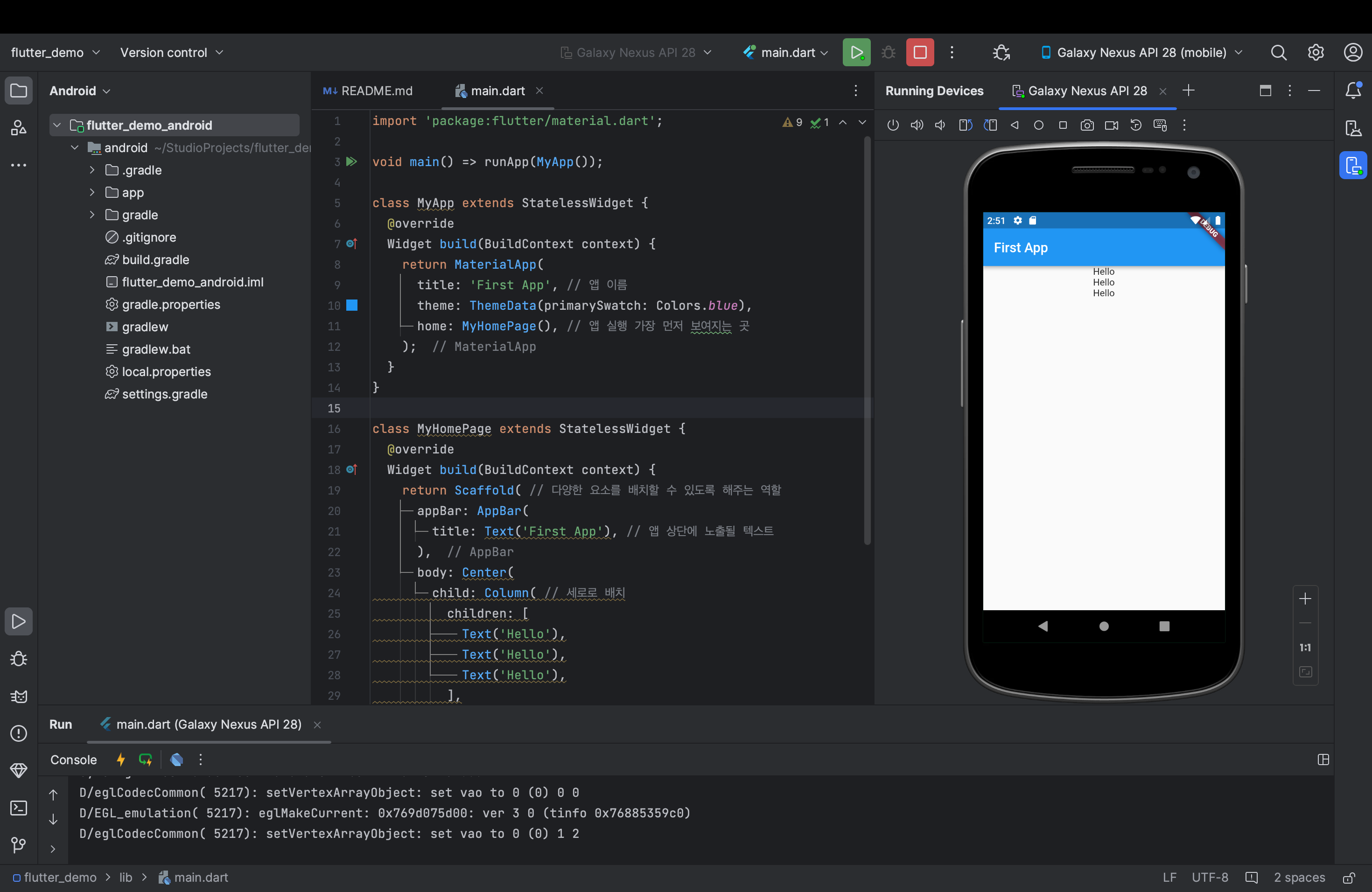1372x892 pixels.
Task: Toggle the Project tool window folder button
Action: click(19, 91)
